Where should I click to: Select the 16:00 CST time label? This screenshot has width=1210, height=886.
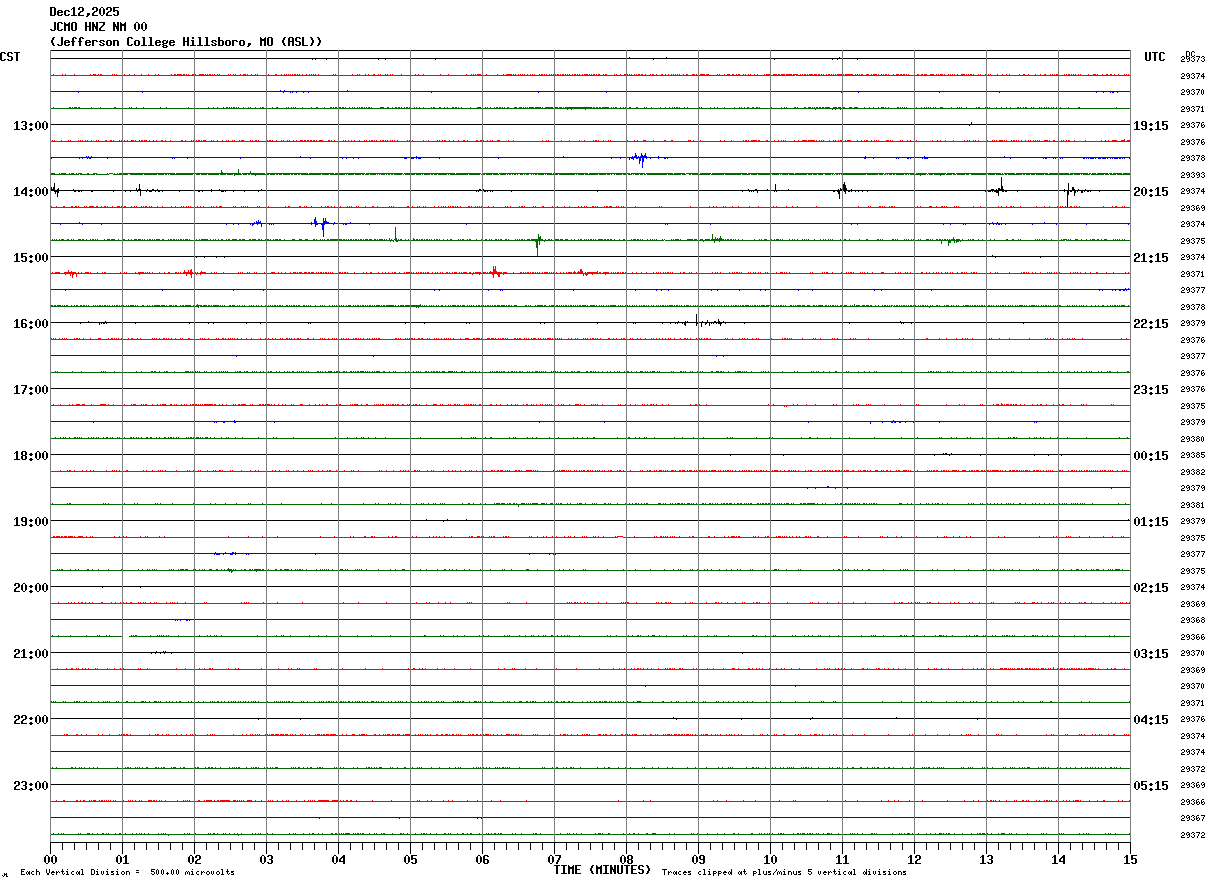click(x=30, y=324)
